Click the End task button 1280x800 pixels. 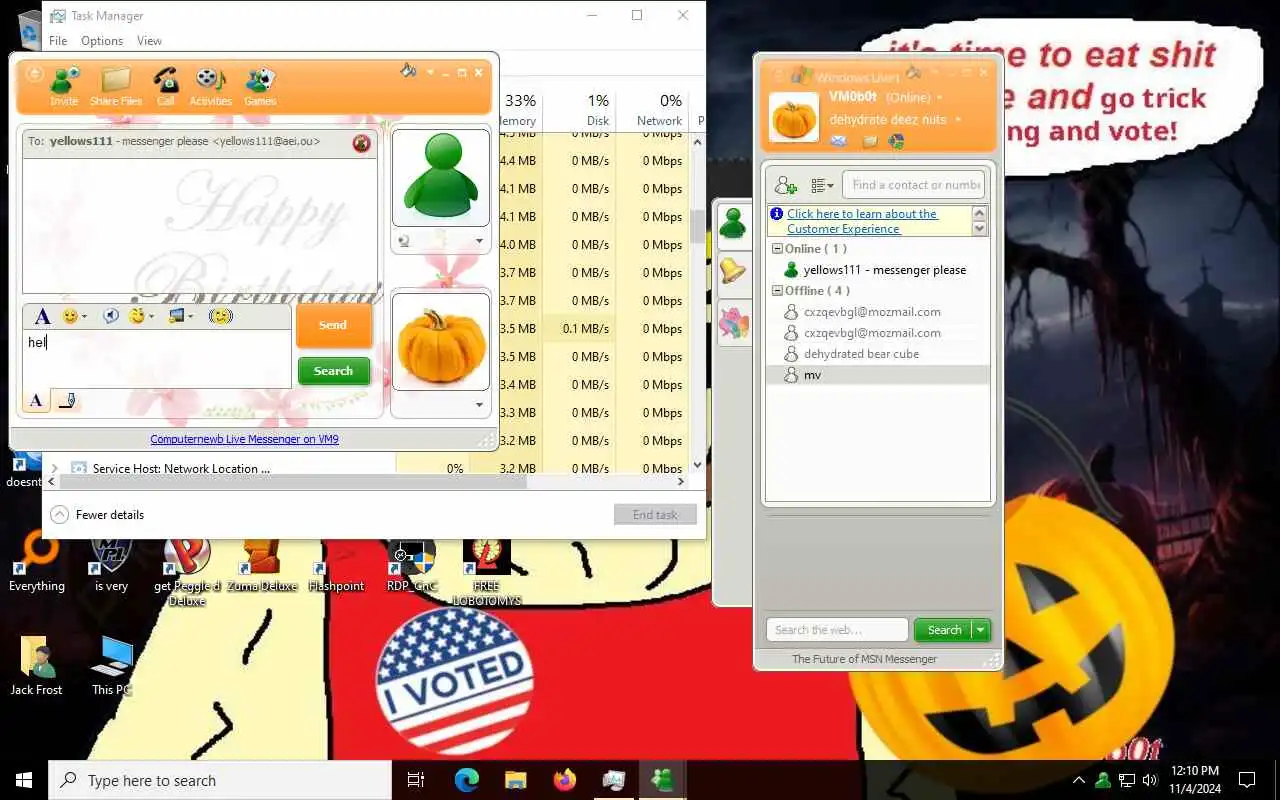tap(655, 515)
